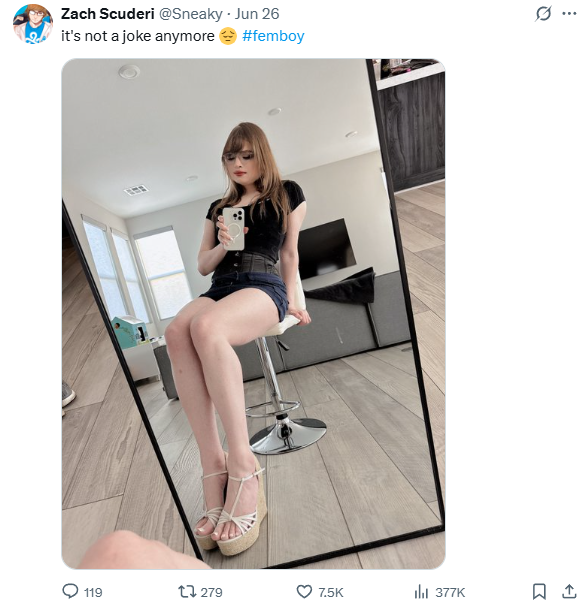The height and width of the screenshot is (613, 588).
Task: Click the 119 replies count
Action: pyautogui.click(x=93, y=593)
